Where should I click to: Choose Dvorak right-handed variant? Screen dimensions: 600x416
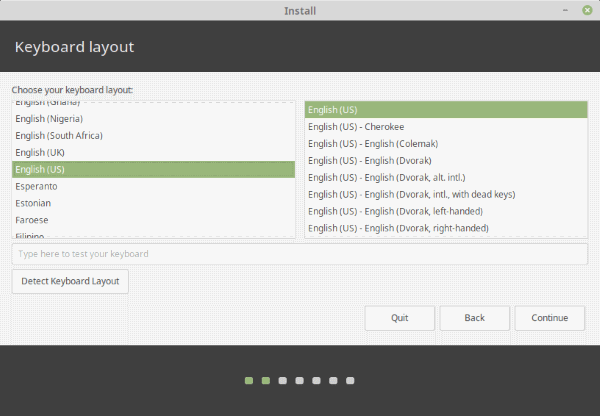(x=446, y=228)
